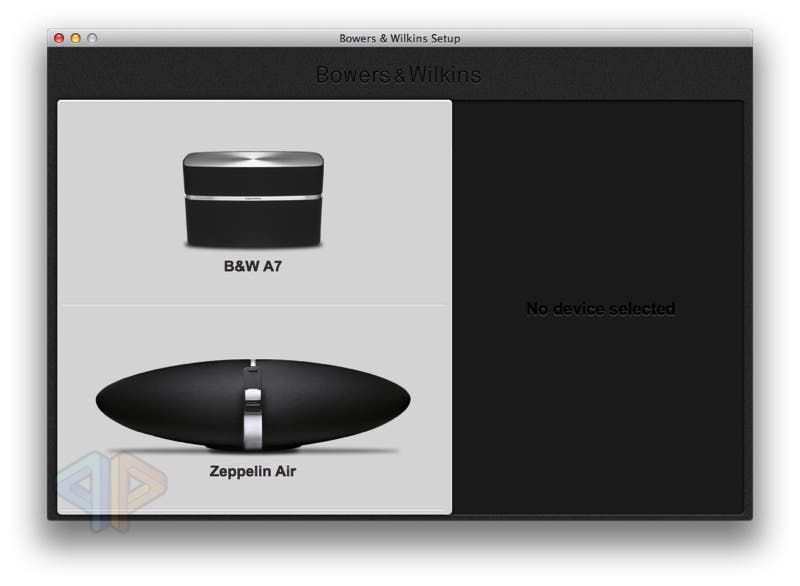Close the Bowers & Wilkins Setup window
800x586 pixels.
pyautogui.click(x=59, y=38)
